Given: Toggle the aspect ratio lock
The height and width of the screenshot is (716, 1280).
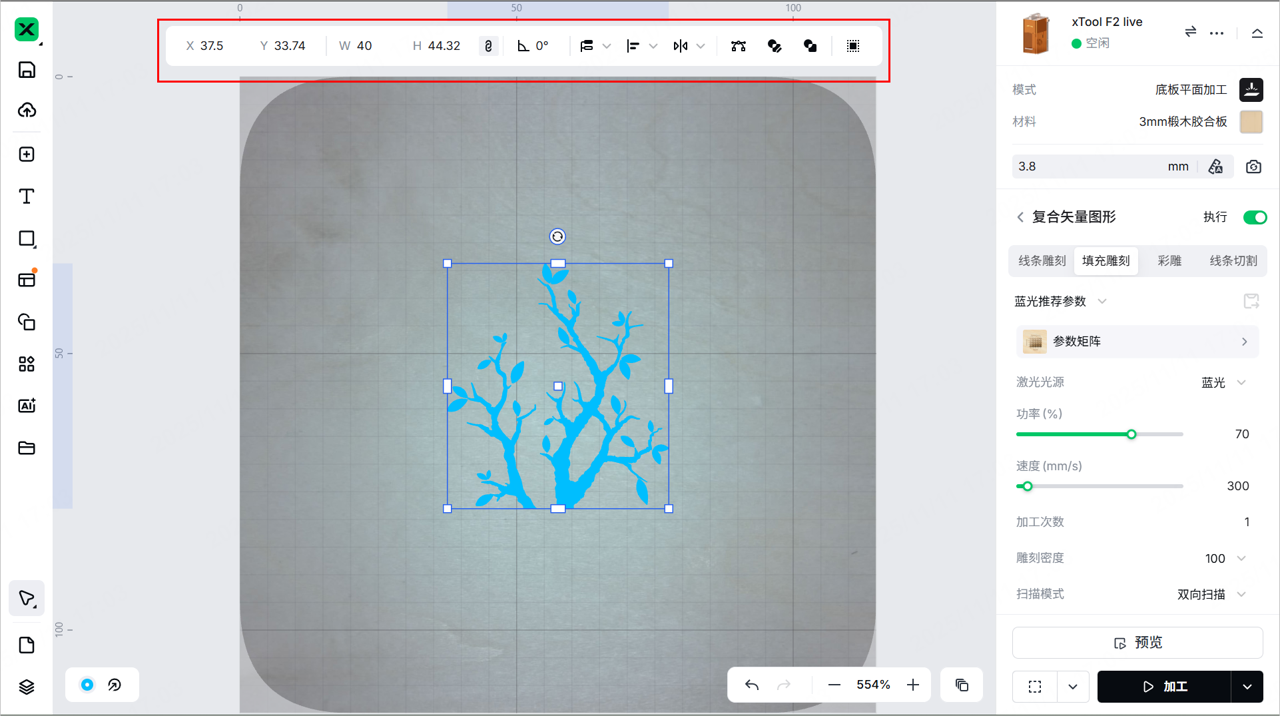Looking at the screenshot, I should [x=488, y=46].
